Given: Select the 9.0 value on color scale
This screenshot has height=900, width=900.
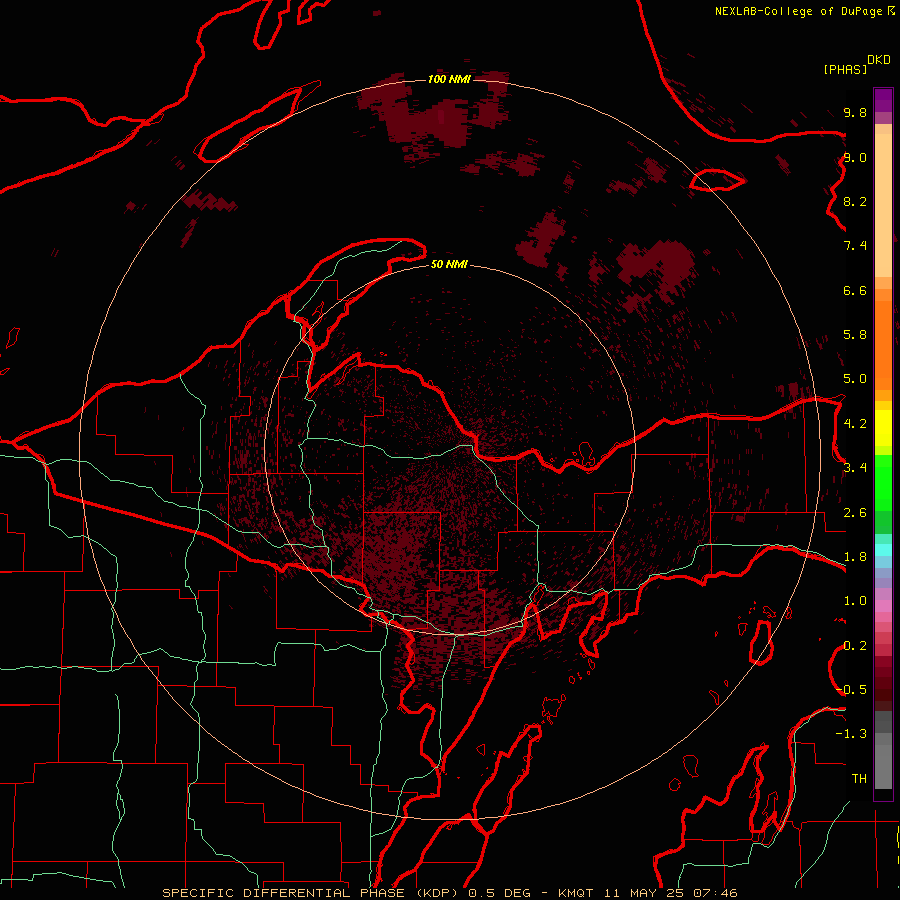Looking at the screenshot, I should (855, 158).
